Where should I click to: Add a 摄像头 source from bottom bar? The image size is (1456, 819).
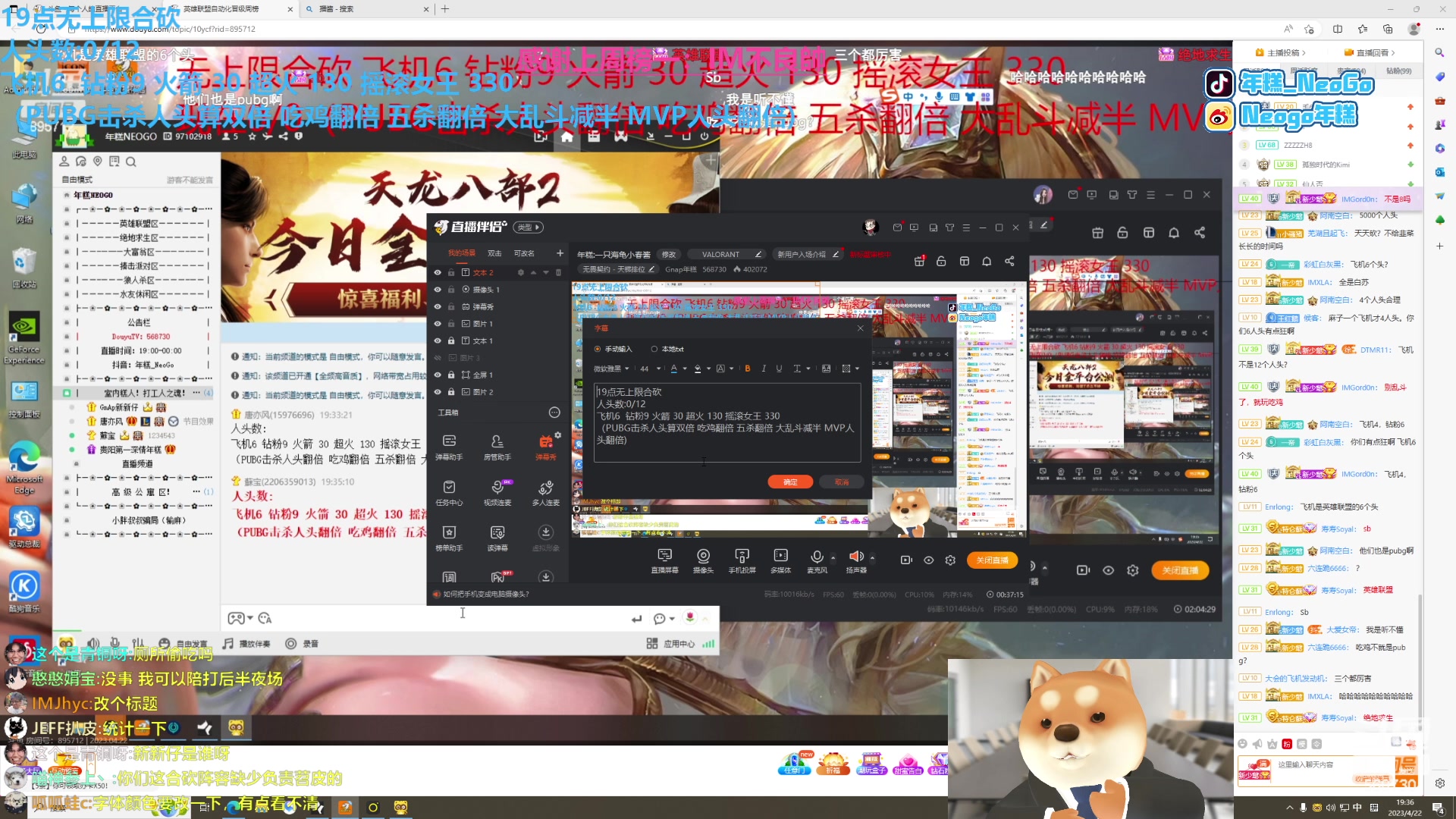point(703,561)
